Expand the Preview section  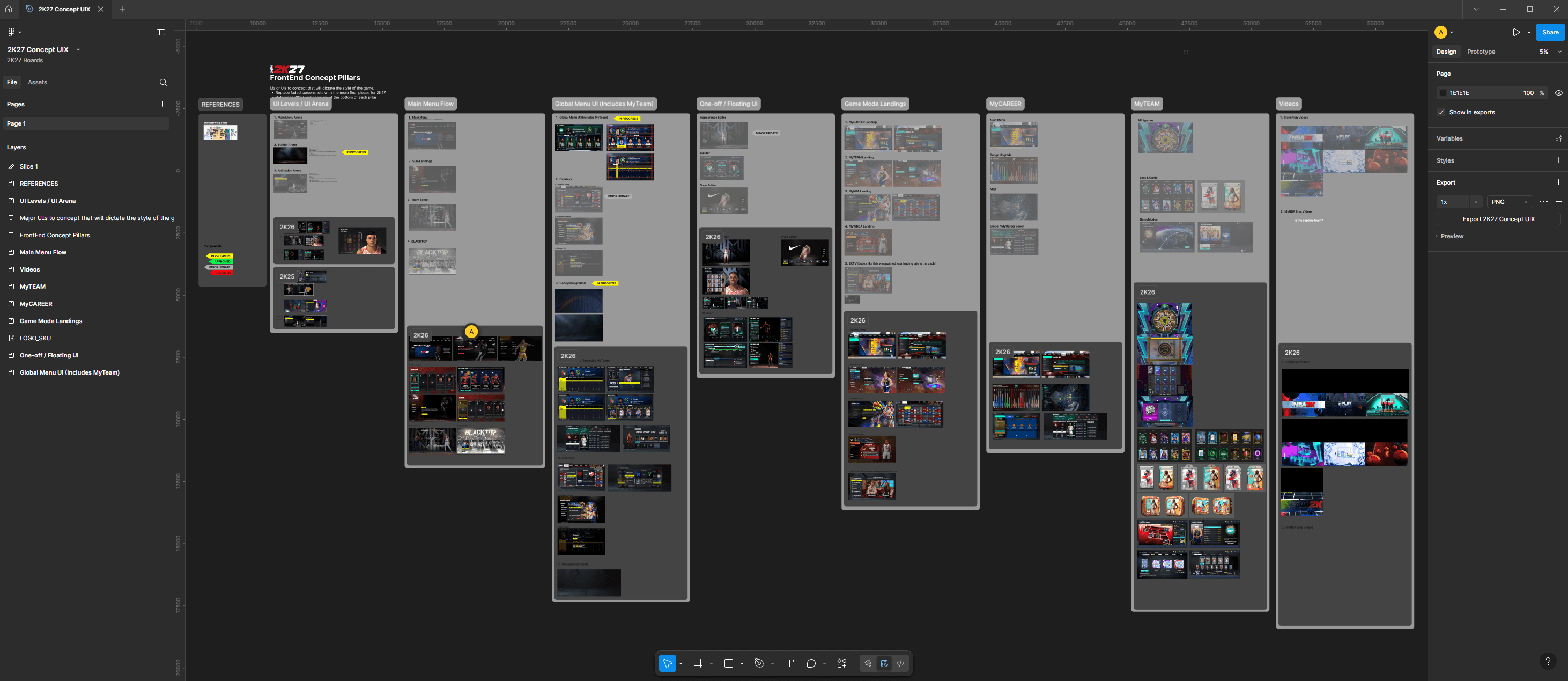(1451, 236)
